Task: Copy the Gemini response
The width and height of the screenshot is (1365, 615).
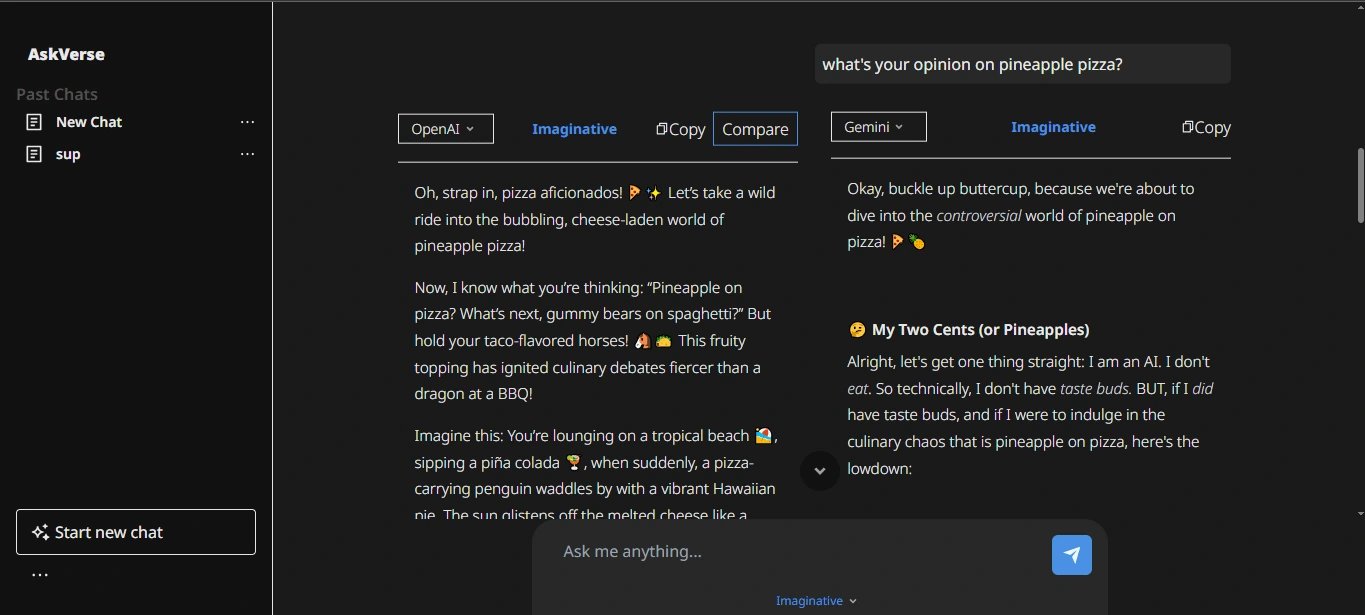Action: [x=1206, y=127]
